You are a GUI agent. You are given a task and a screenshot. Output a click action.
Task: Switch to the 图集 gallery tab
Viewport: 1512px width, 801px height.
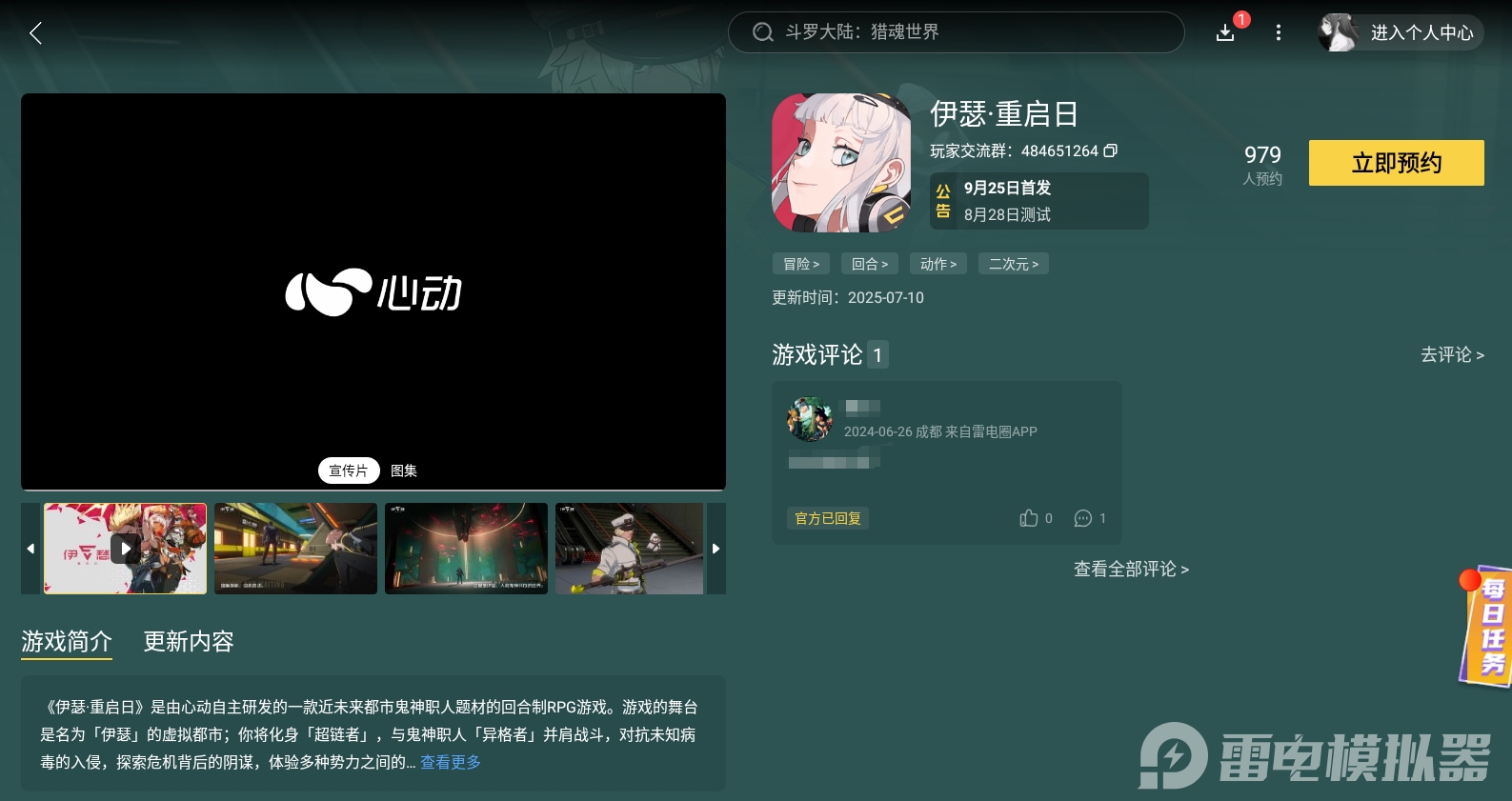point(404,471)
